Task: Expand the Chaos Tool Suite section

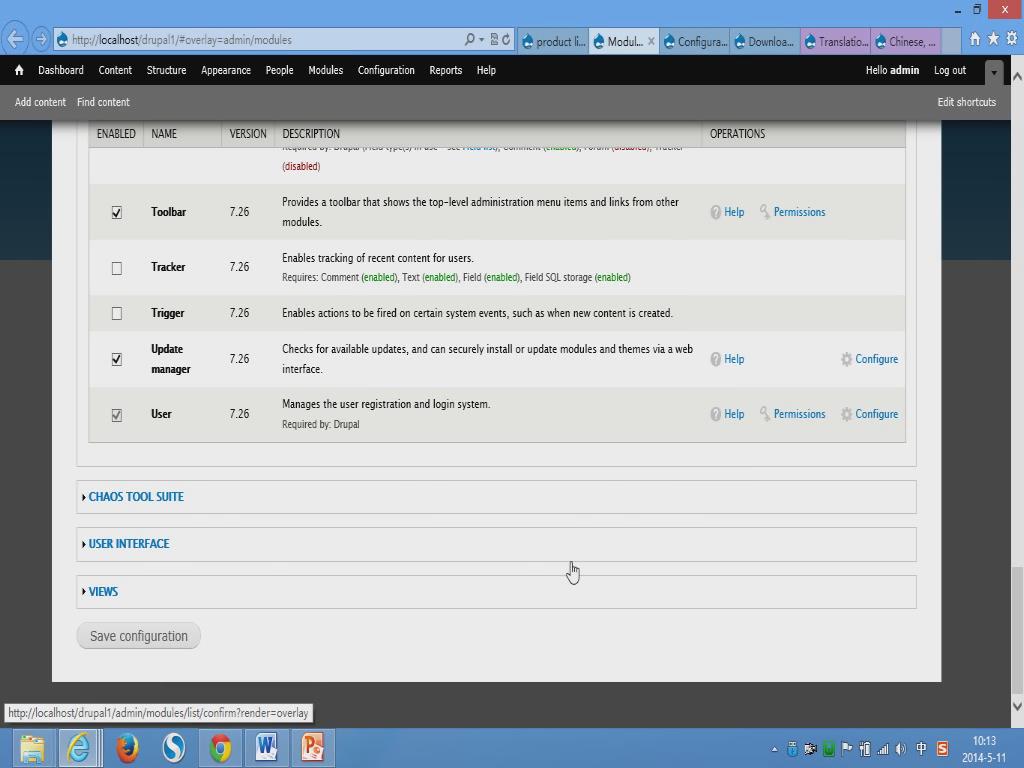Action: [136, 497]
